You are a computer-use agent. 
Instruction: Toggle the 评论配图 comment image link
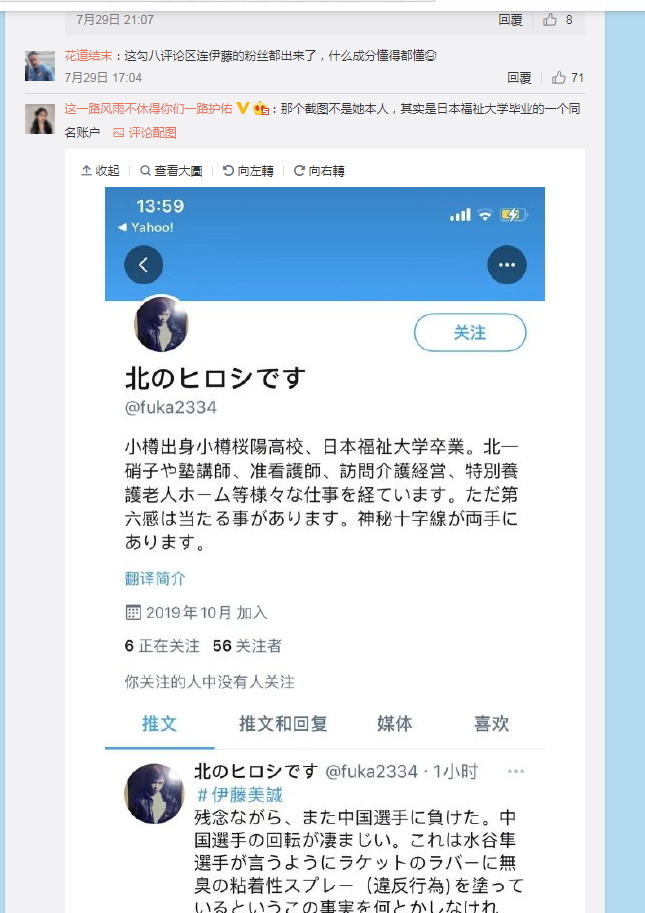click(x=145, y=133)
